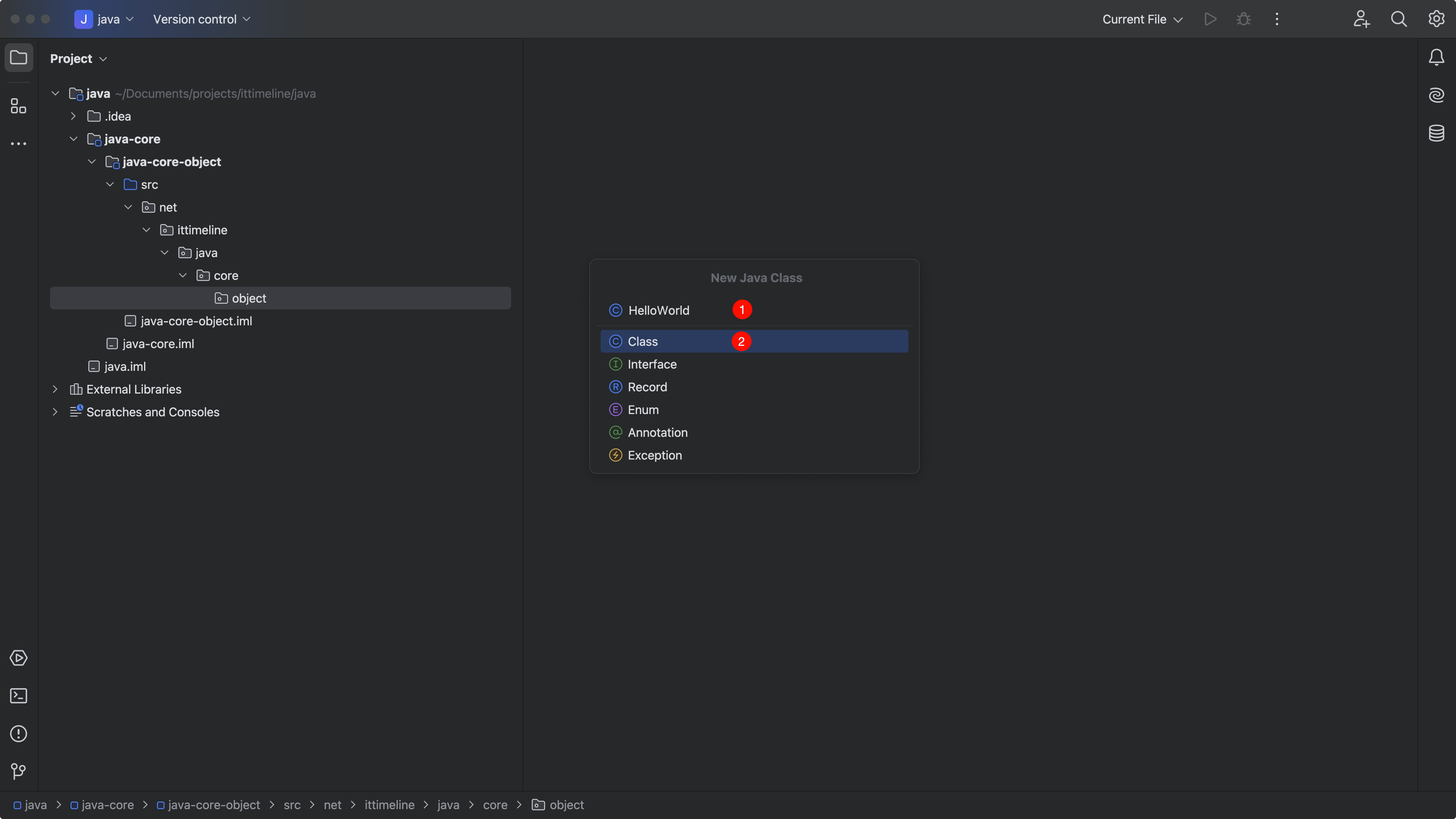Open the Structure tool window icon
The height and width of the screenshot is (819, 1456).
tap(19, 106)
